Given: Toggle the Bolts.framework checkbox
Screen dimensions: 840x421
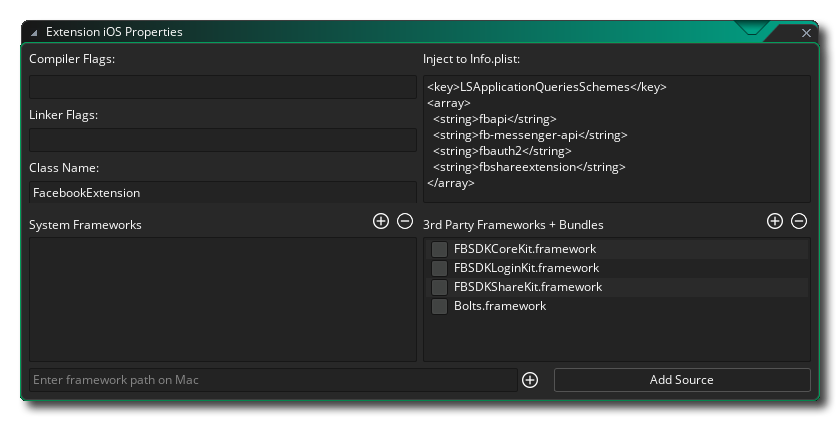Looking at the screenshot, I should pyautogui.click(x=439, y=306).
